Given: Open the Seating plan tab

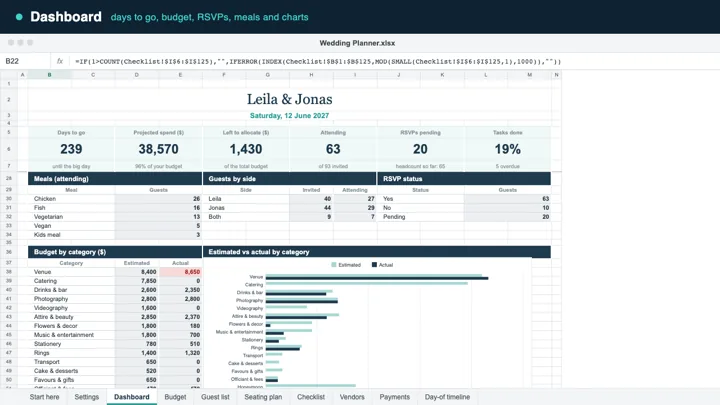Looking at the screenshot, I should 263,397.
